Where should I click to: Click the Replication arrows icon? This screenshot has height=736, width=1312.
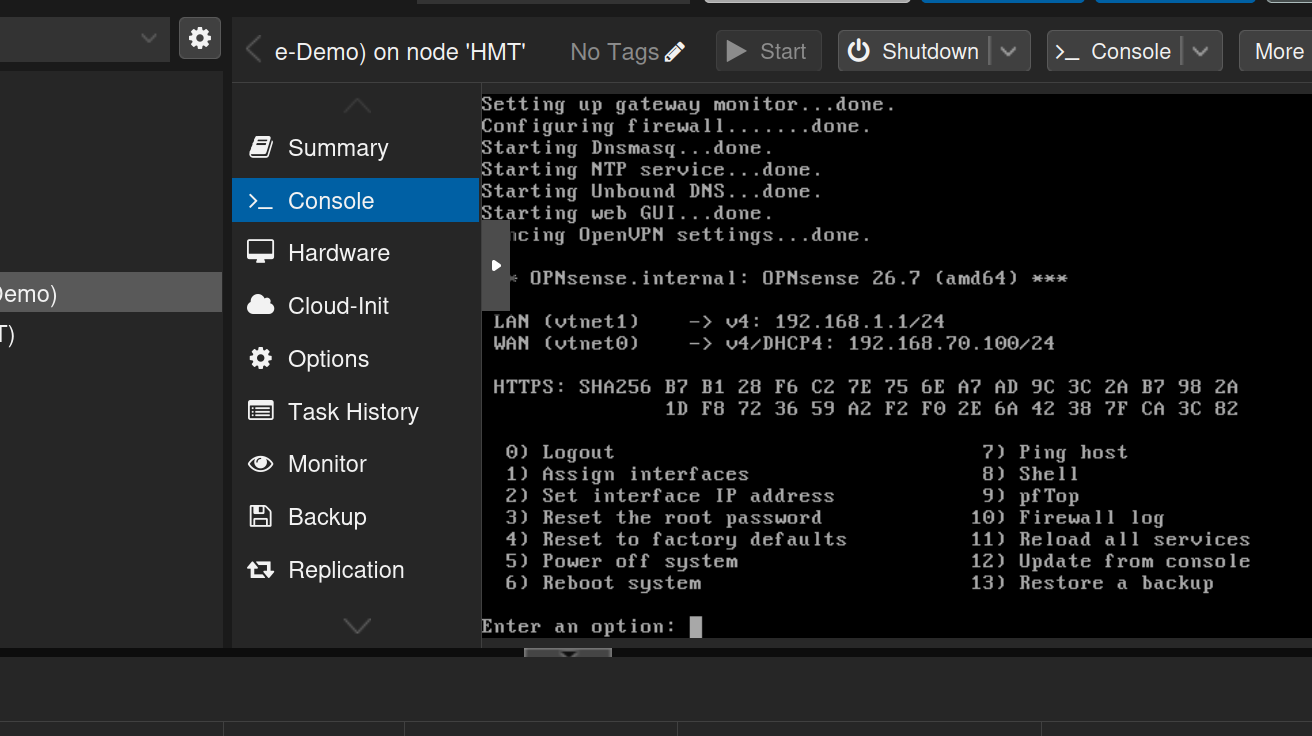(x=261, y=570)
